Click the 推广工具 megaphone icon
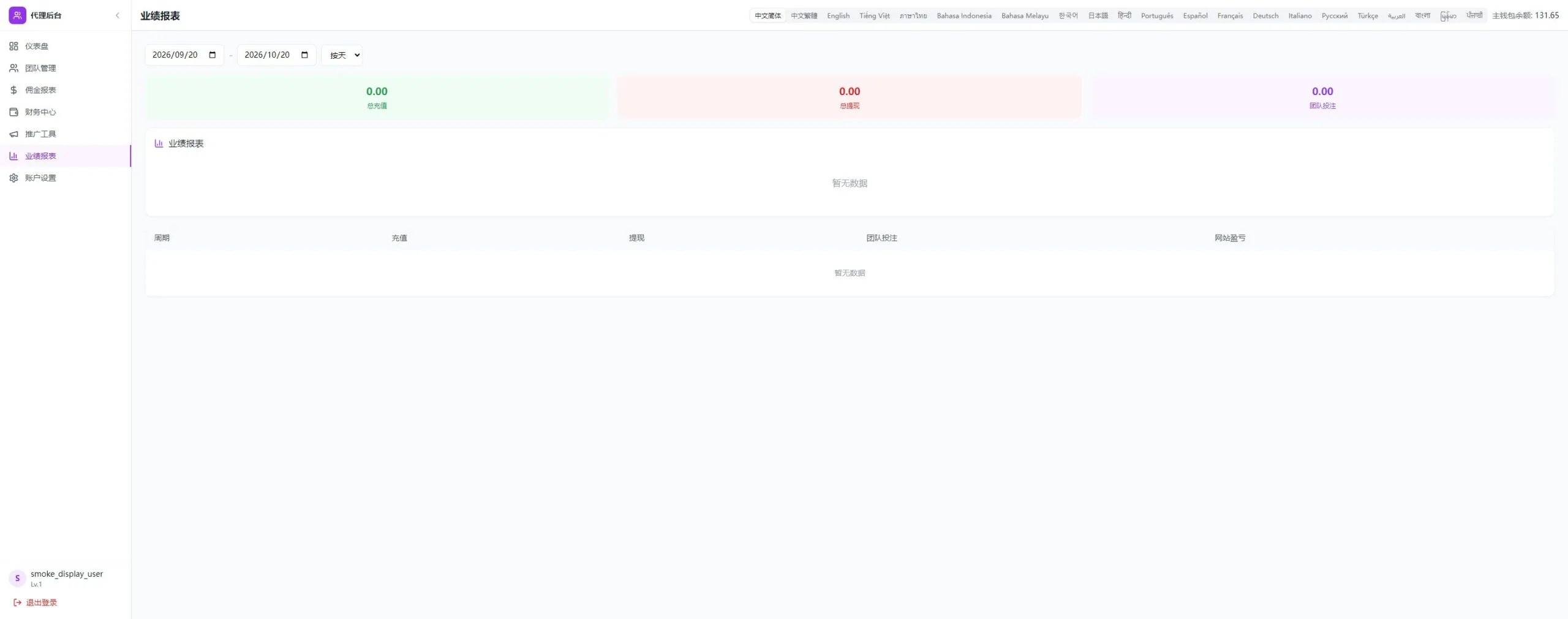Image resolution: width=1568 pixels, height=619 pixels. click(x=13, y=134)
